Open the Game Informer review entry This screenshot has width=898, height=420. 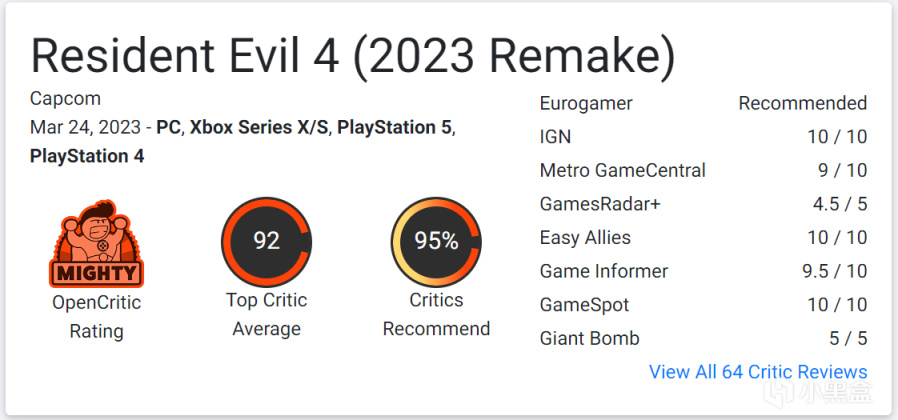pyautogui.click(x=703, y=271)
